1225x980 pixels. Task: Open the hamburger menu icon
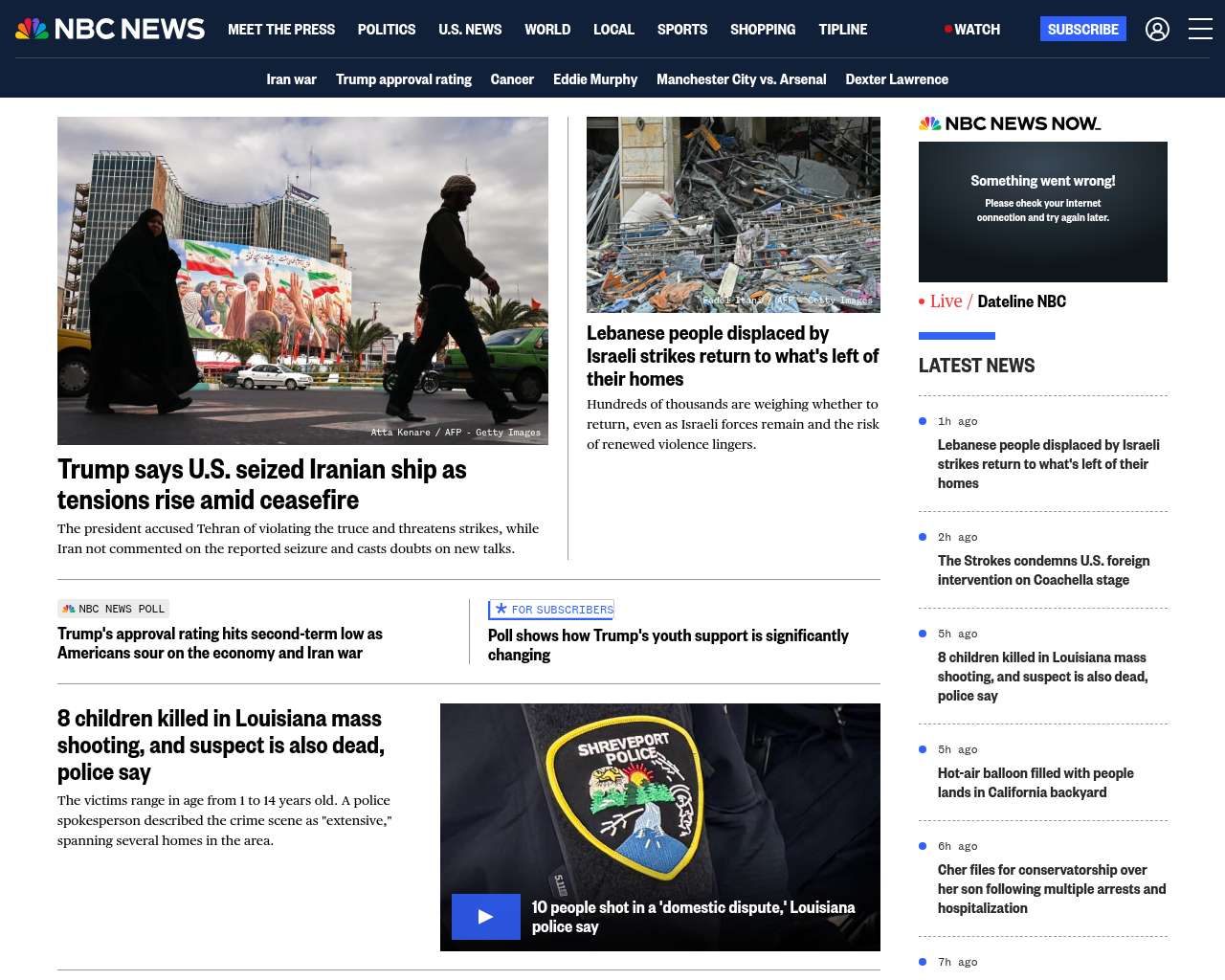coord(1200,30)
